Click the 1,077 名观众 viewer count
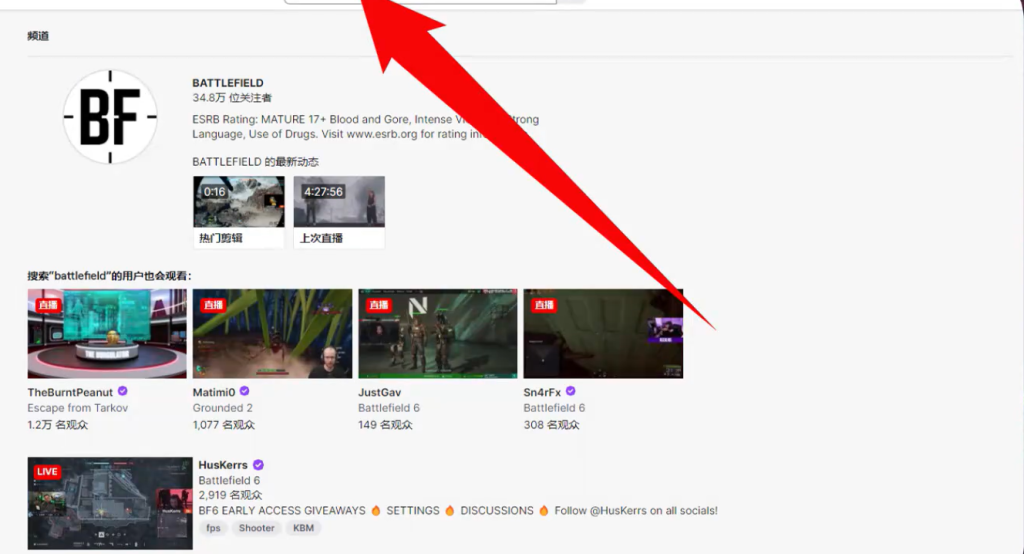This screenshot has width=1024, height=554. tap(223, 425)
